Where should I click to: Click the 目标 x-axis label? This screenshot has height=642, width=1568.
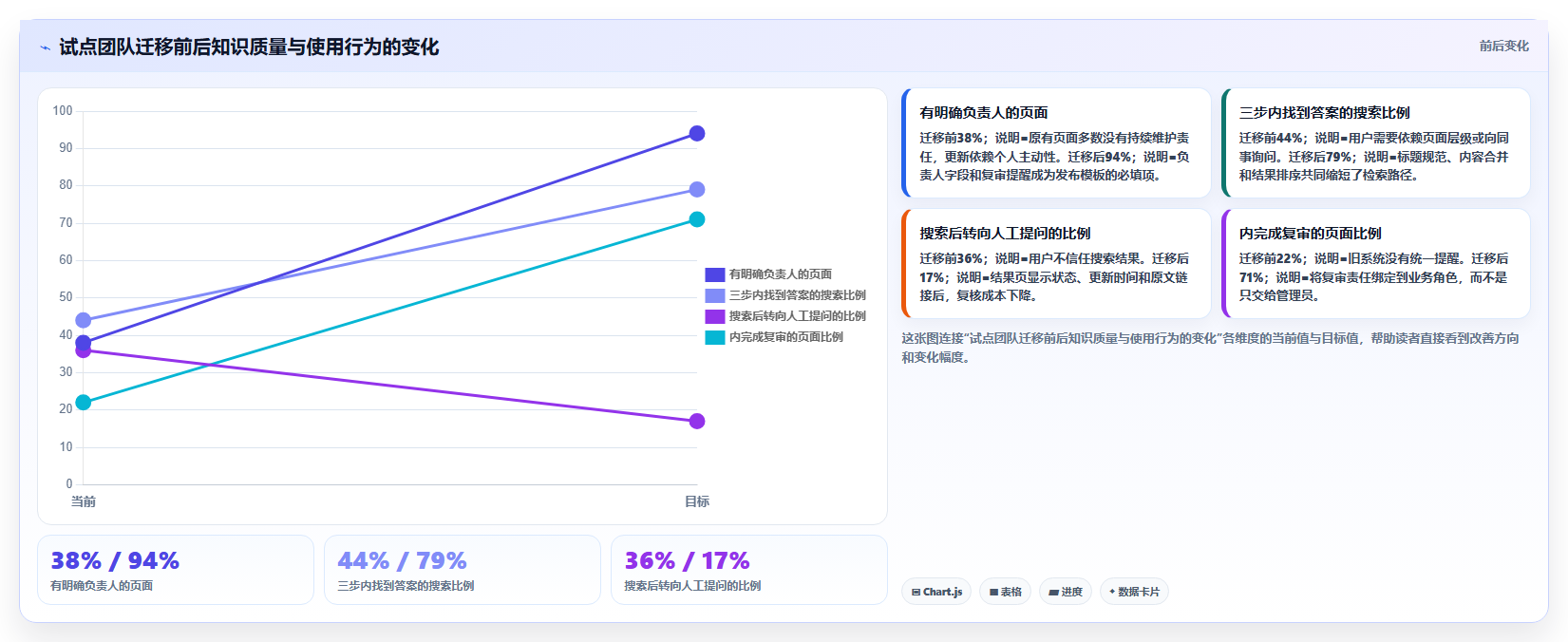(697, 501)
